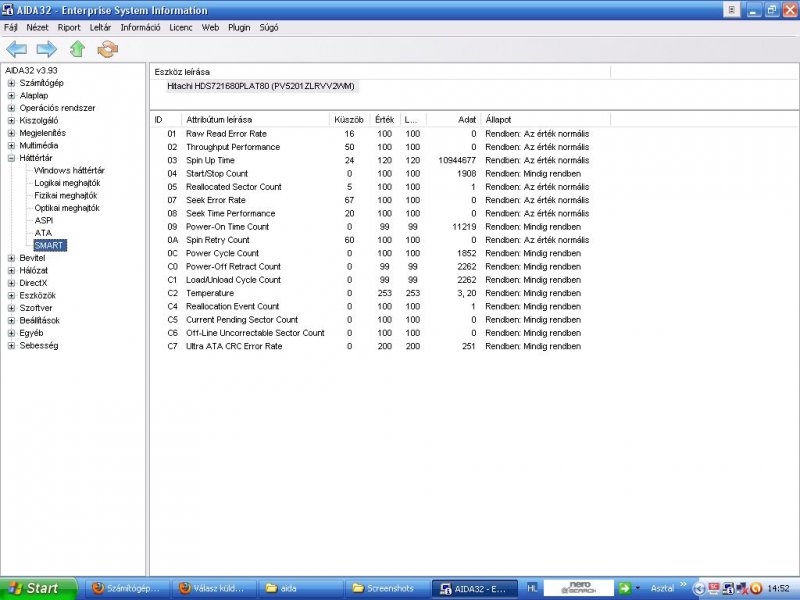800x600 pixels.
Task: Click the Refresh toolbar icon
Action: pyautogui.click(x=108, y=49)
